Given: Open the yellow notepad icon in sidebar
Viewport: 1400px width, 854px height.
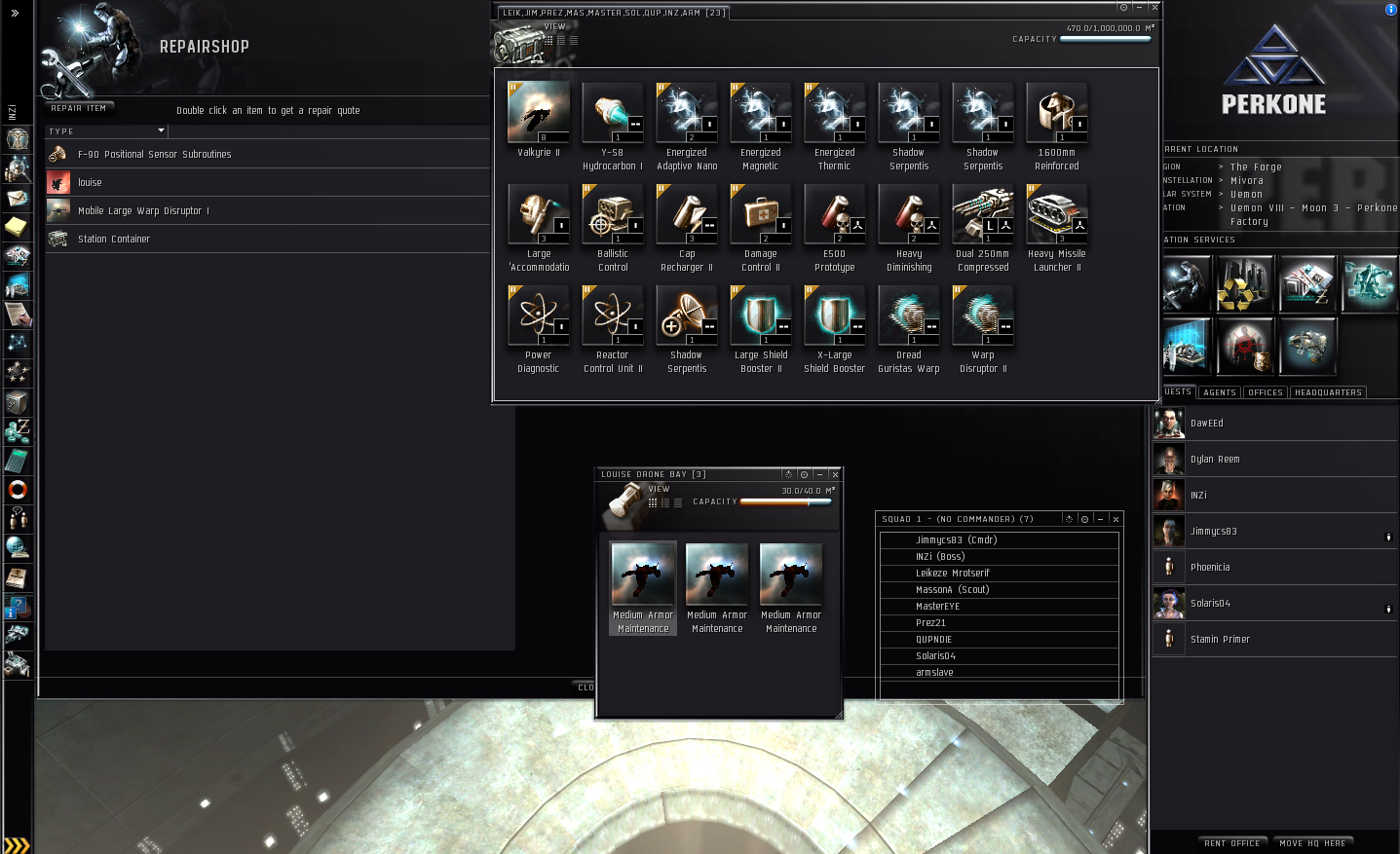Looking at the screenshot, I should point(18,227).
